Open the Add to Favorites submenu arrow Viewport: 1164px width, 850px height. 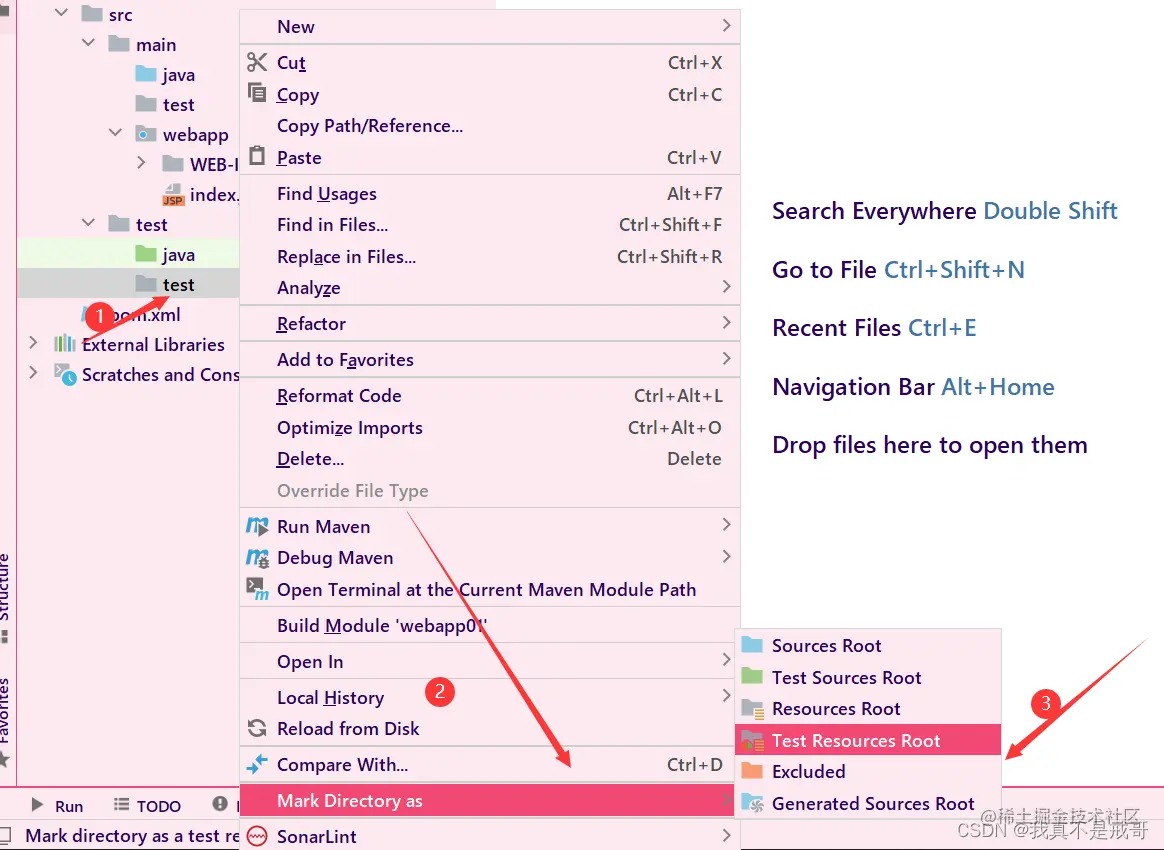[726, 359]
